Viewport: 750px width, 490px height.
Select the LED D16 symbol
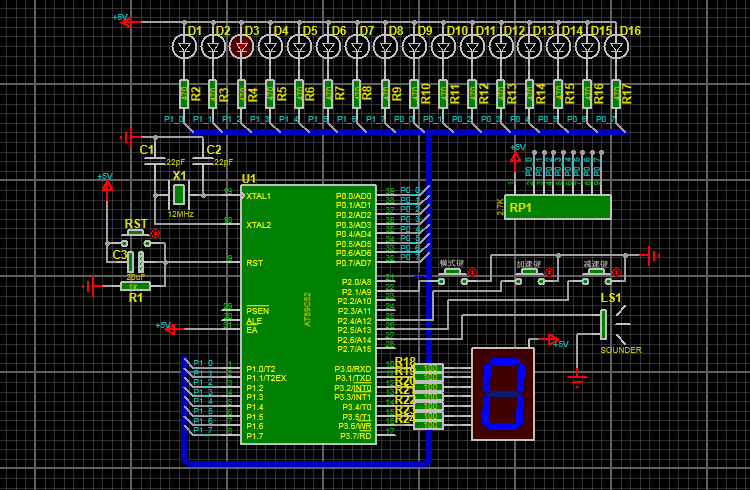pyautogui.click(x=616, y=47)
